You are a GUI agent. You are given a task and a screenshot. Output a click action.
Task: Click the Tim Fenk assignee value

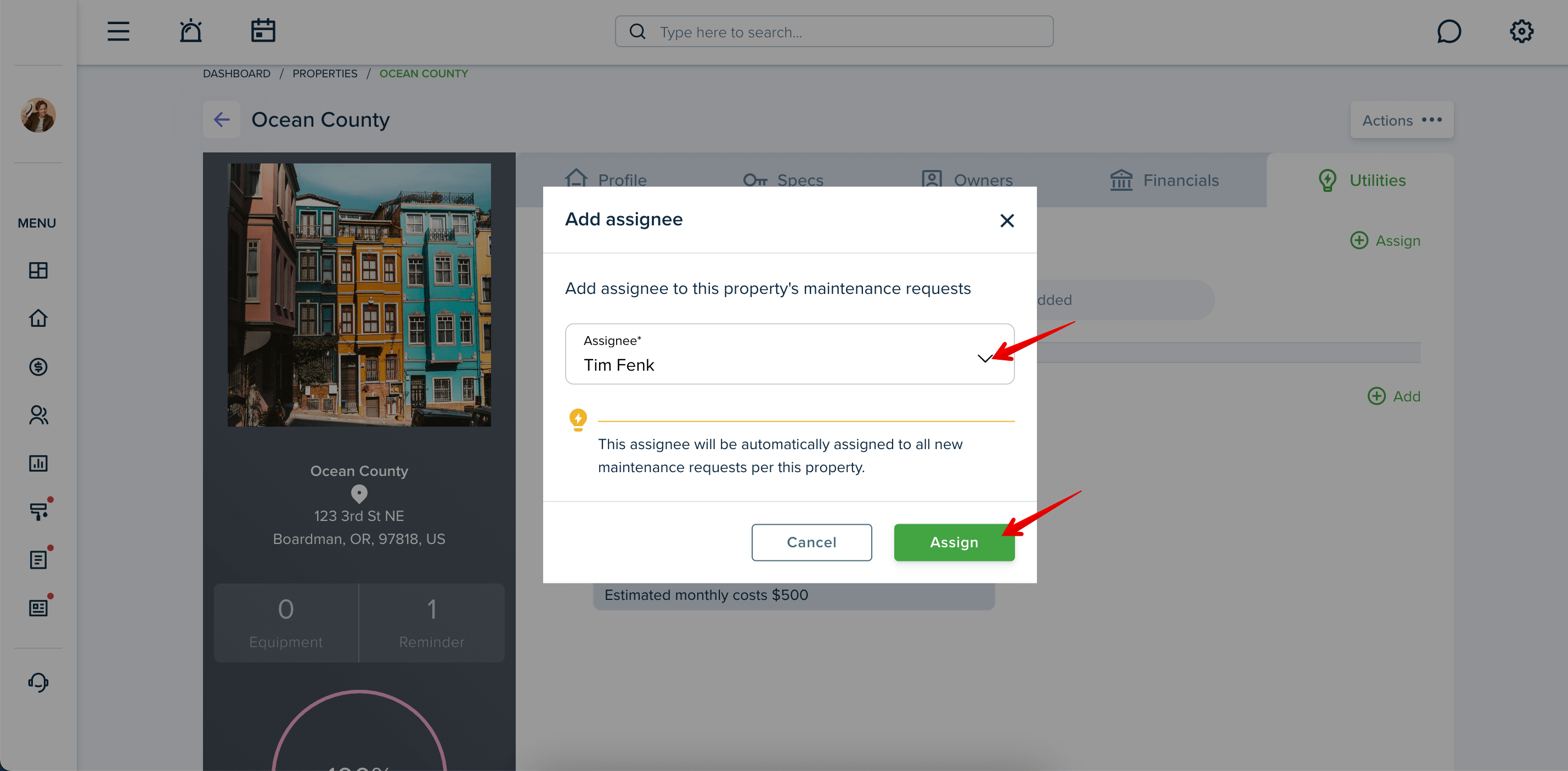click(618, 365)
